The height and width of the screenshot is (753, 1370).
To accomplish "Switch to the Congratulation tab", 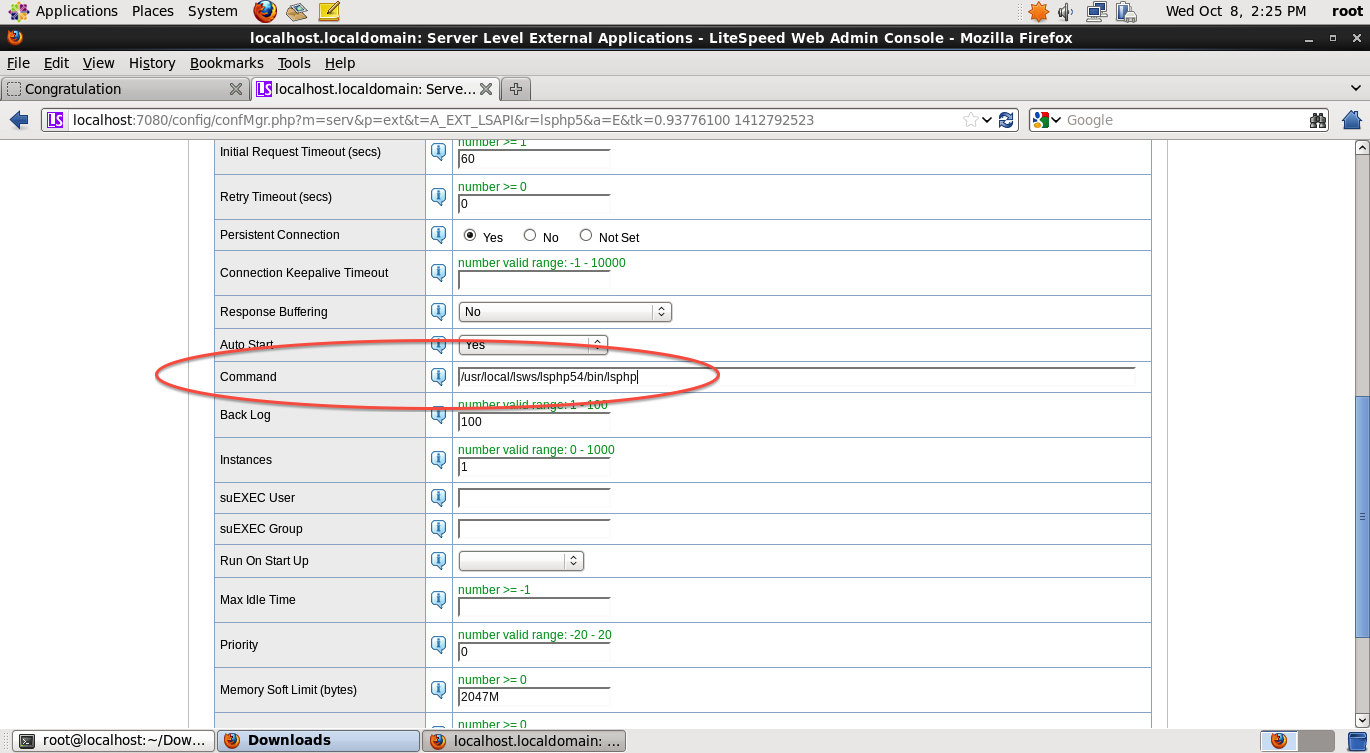I will click(125, 89).
